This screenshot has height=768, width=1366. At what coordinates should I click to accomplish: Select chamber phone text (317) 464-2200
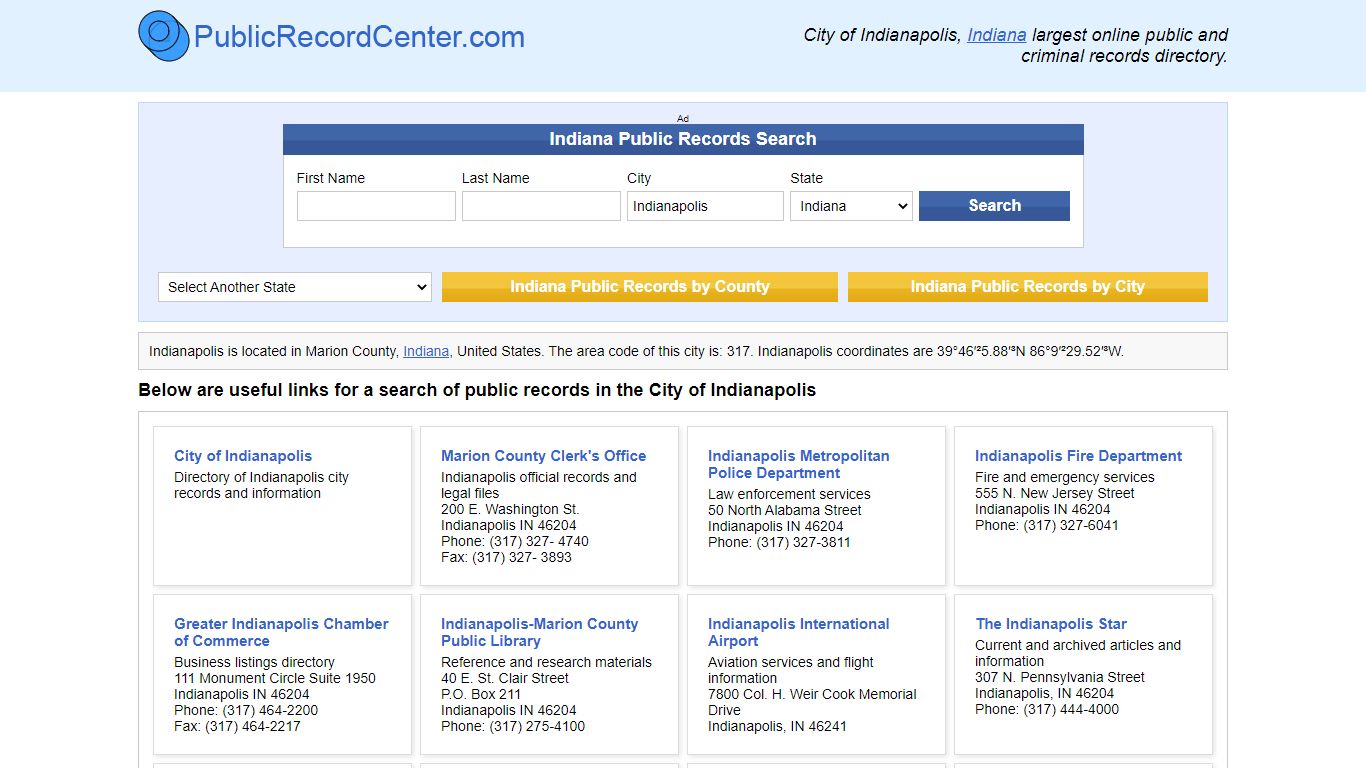[x=270, y=710]
